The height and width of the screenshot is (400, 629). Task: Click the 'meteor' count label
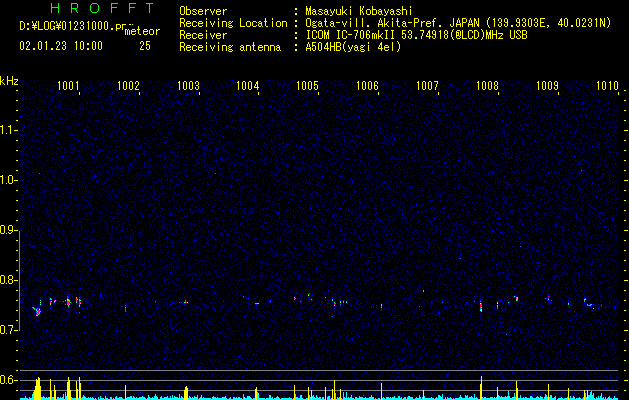(142, 31)
